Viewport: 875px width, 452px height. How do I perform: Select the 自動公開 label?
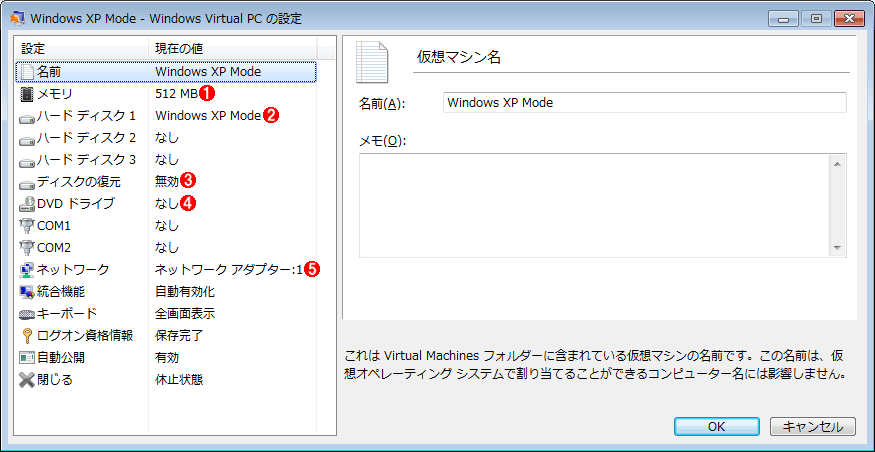click(x=61, y=358)
